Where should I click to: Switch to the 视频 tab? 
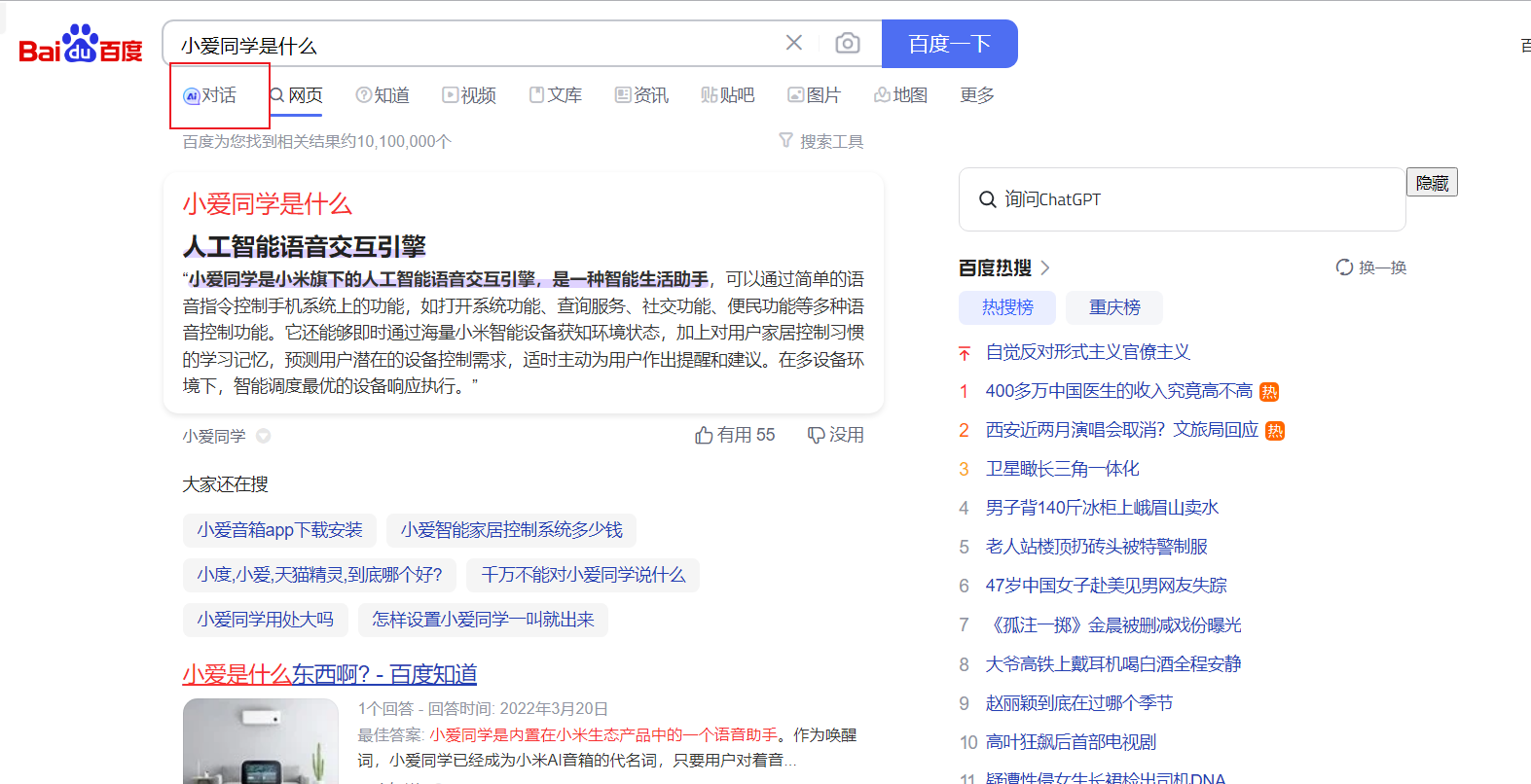469,95
